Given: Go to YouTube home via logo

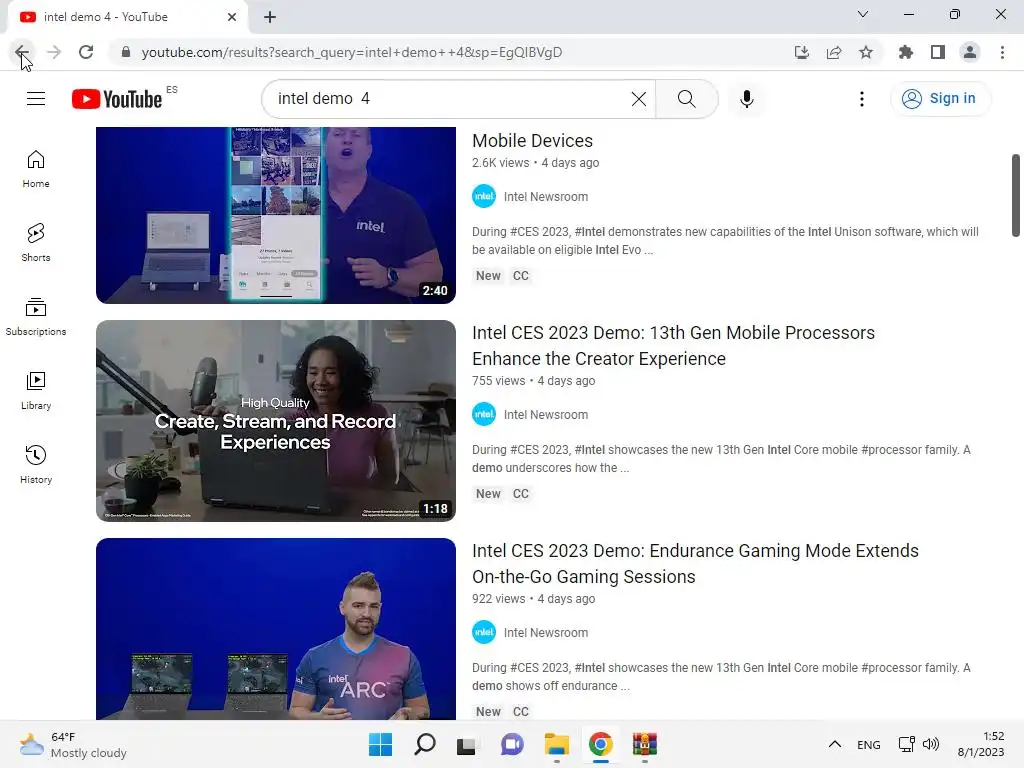Looking at the screenshot, I should (117, 99).
